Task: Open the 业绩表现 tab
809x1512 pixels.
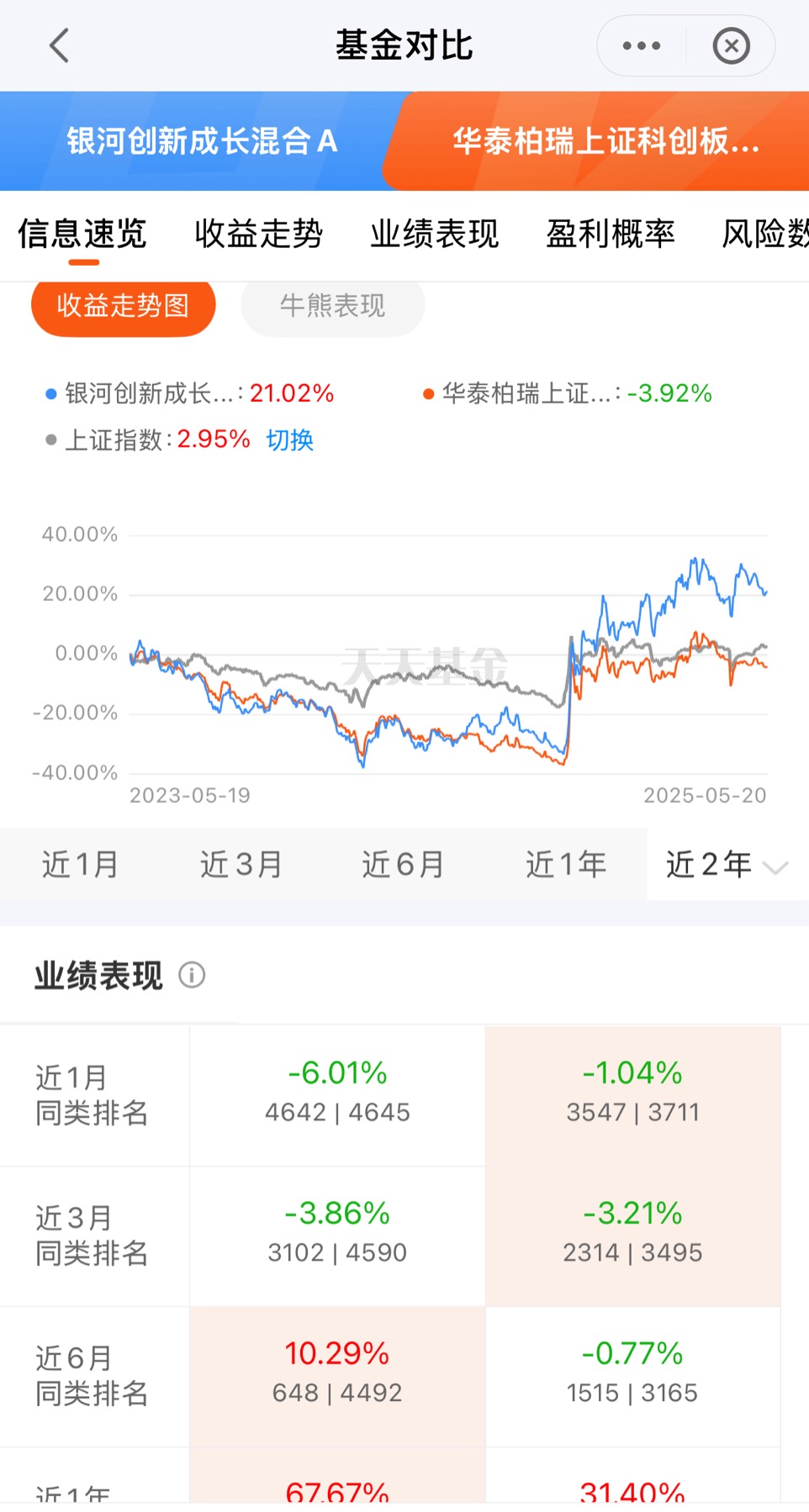Action: [434, 234]
